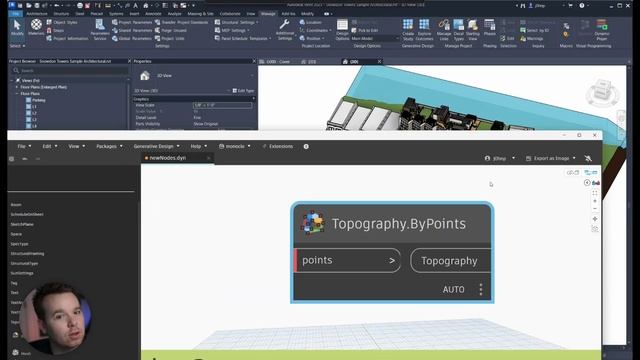Open Project Parameters in Revit ribbon
This screenshot has width=640, height=360.
point(132,22)
